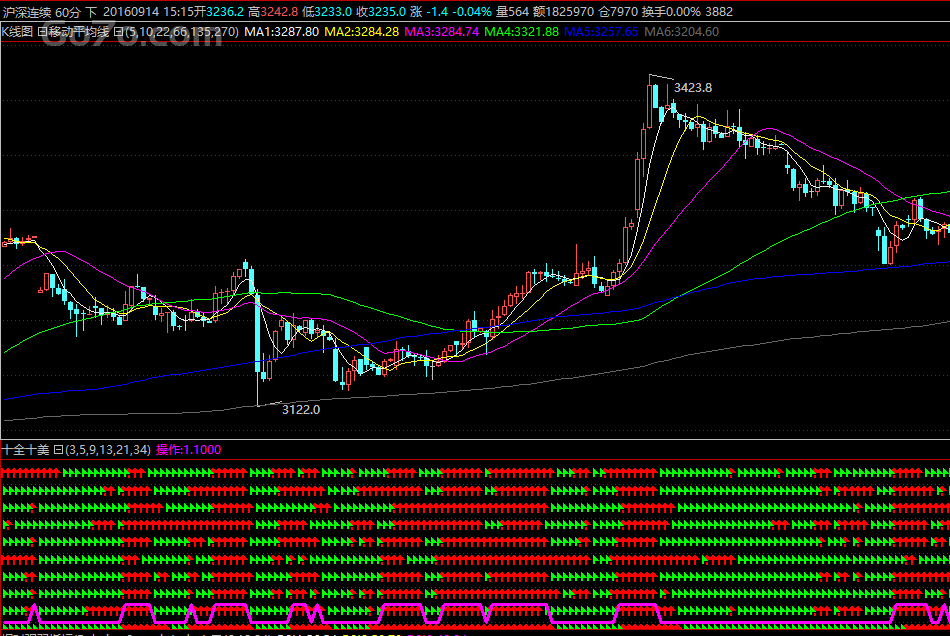The height and width of the screenshot is (636, 950).
Task: Select the MA1:3287.80 moving average label
Action: (281, 32)
